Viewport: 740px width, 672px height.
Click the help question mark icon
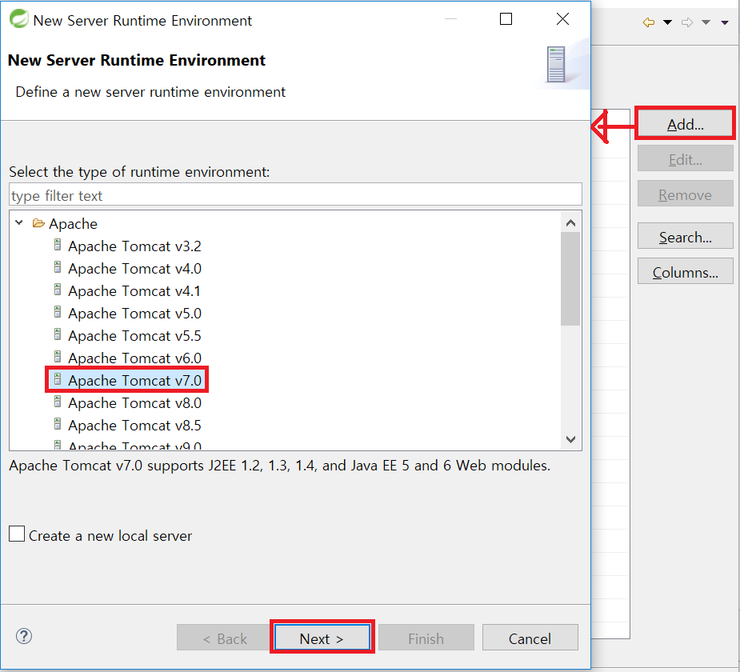pyautogui.click(x=25, y=636)
